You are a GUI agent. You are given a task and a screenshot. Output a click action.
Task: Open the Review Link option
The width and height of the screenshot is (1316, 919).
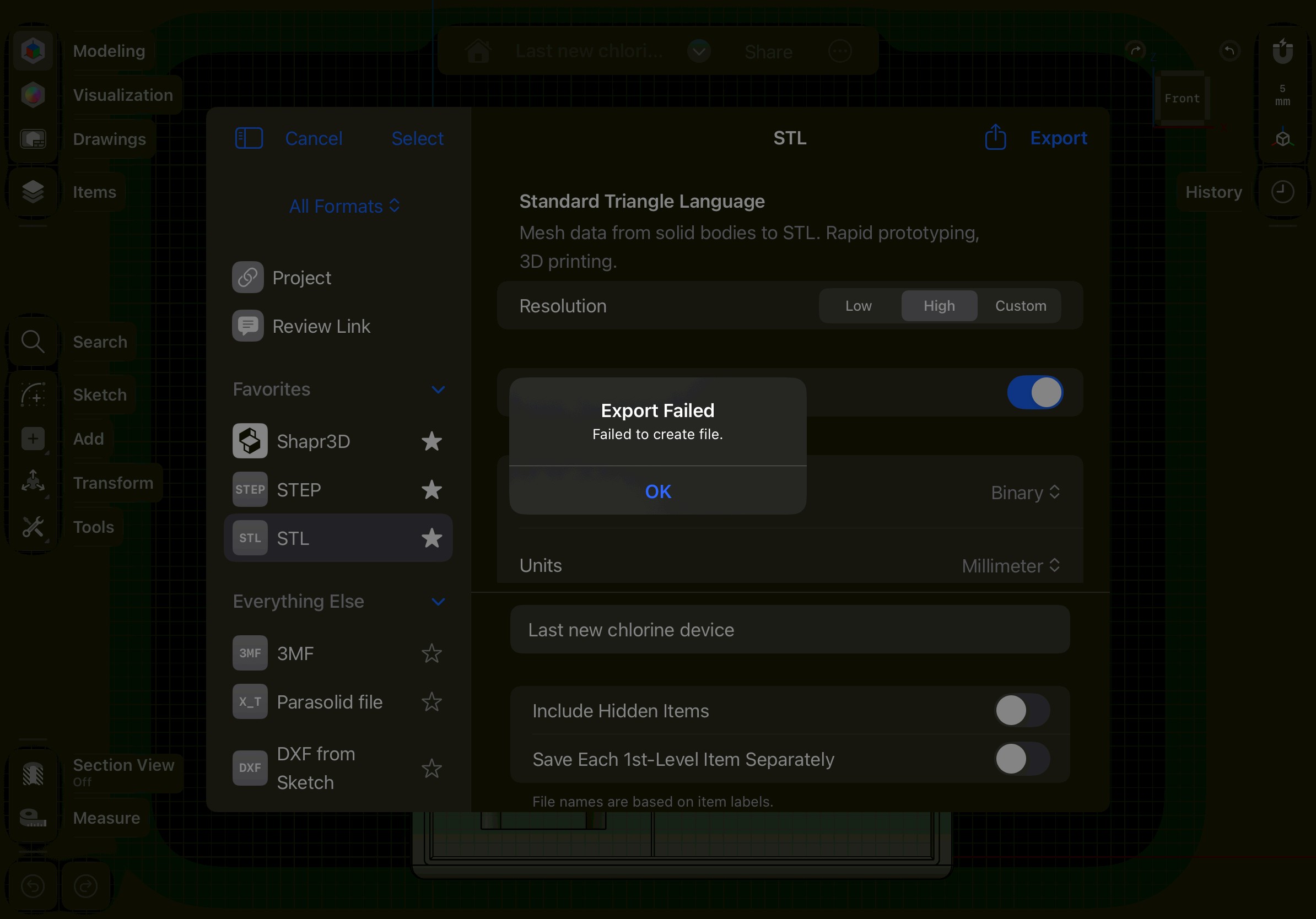click(321, 327)
